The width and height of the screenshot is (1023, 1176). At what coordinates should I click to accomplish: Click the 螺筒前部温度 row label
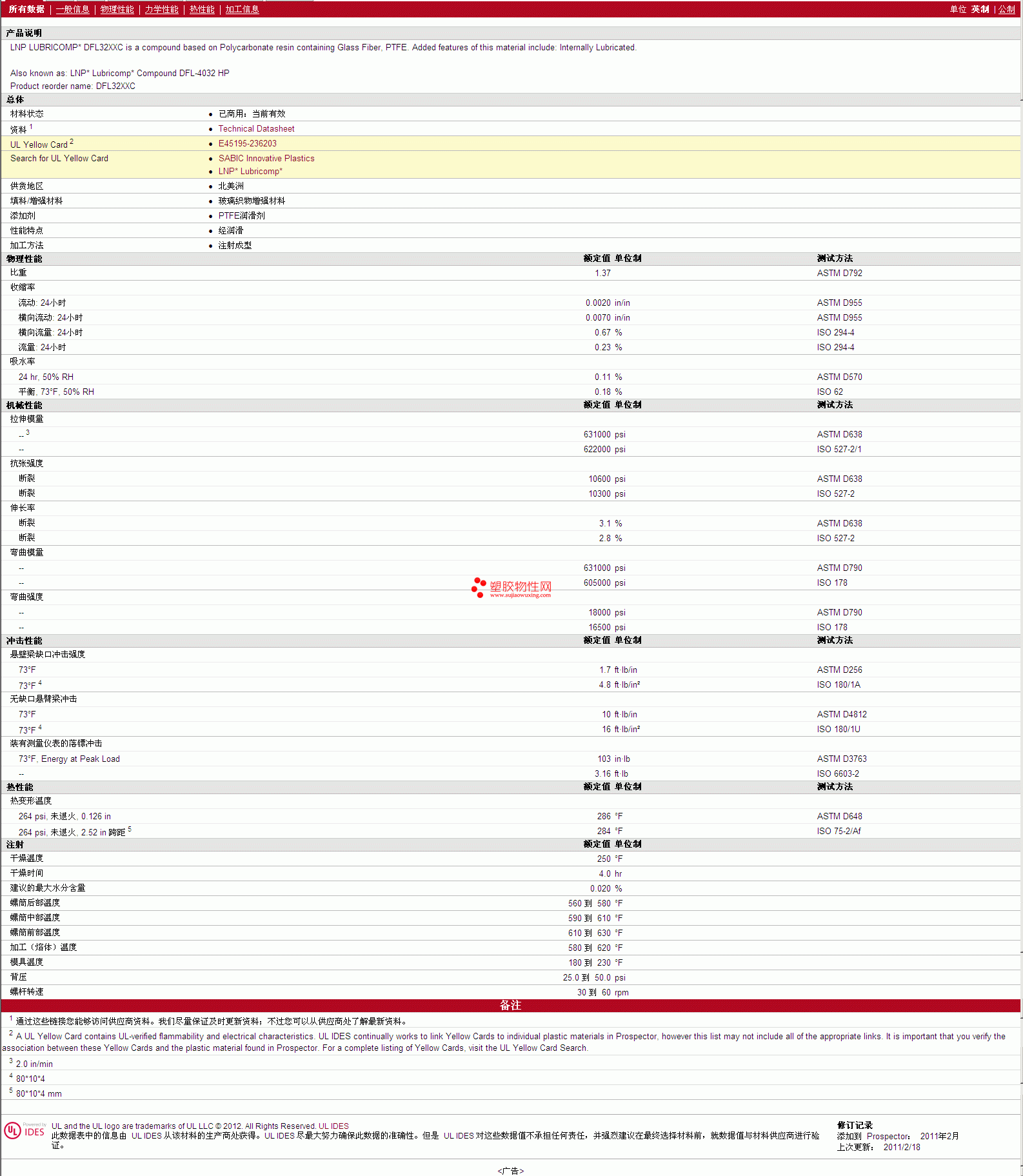(35, 933)
